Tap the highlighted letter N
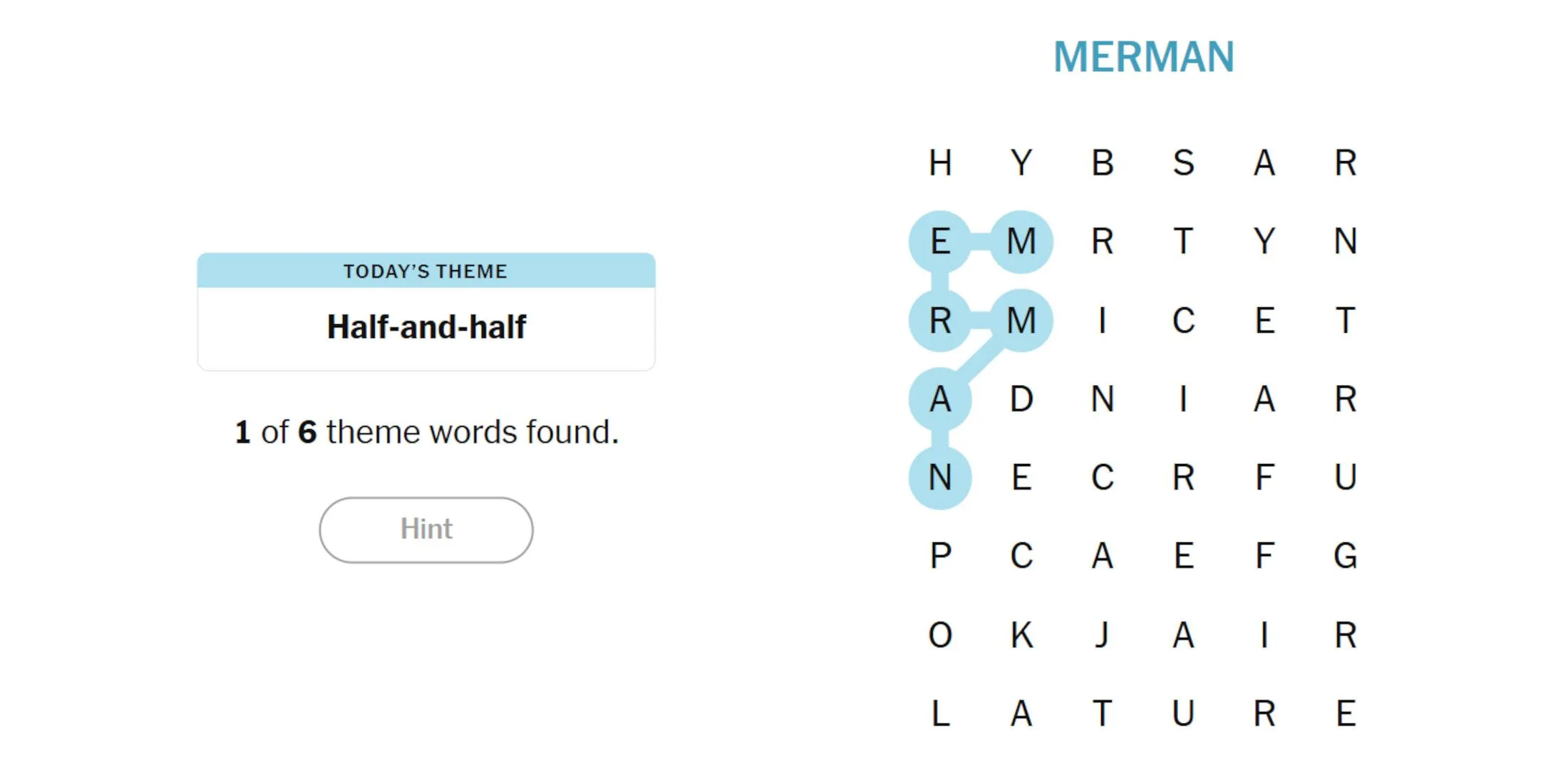 pos(940,478)
